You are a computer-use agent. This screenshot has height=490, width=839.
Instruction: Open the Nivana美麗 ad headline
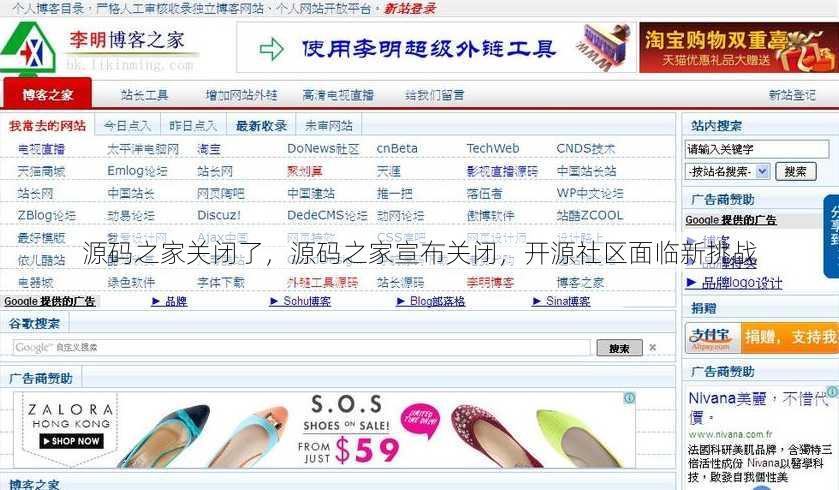[x=757, y=407]
